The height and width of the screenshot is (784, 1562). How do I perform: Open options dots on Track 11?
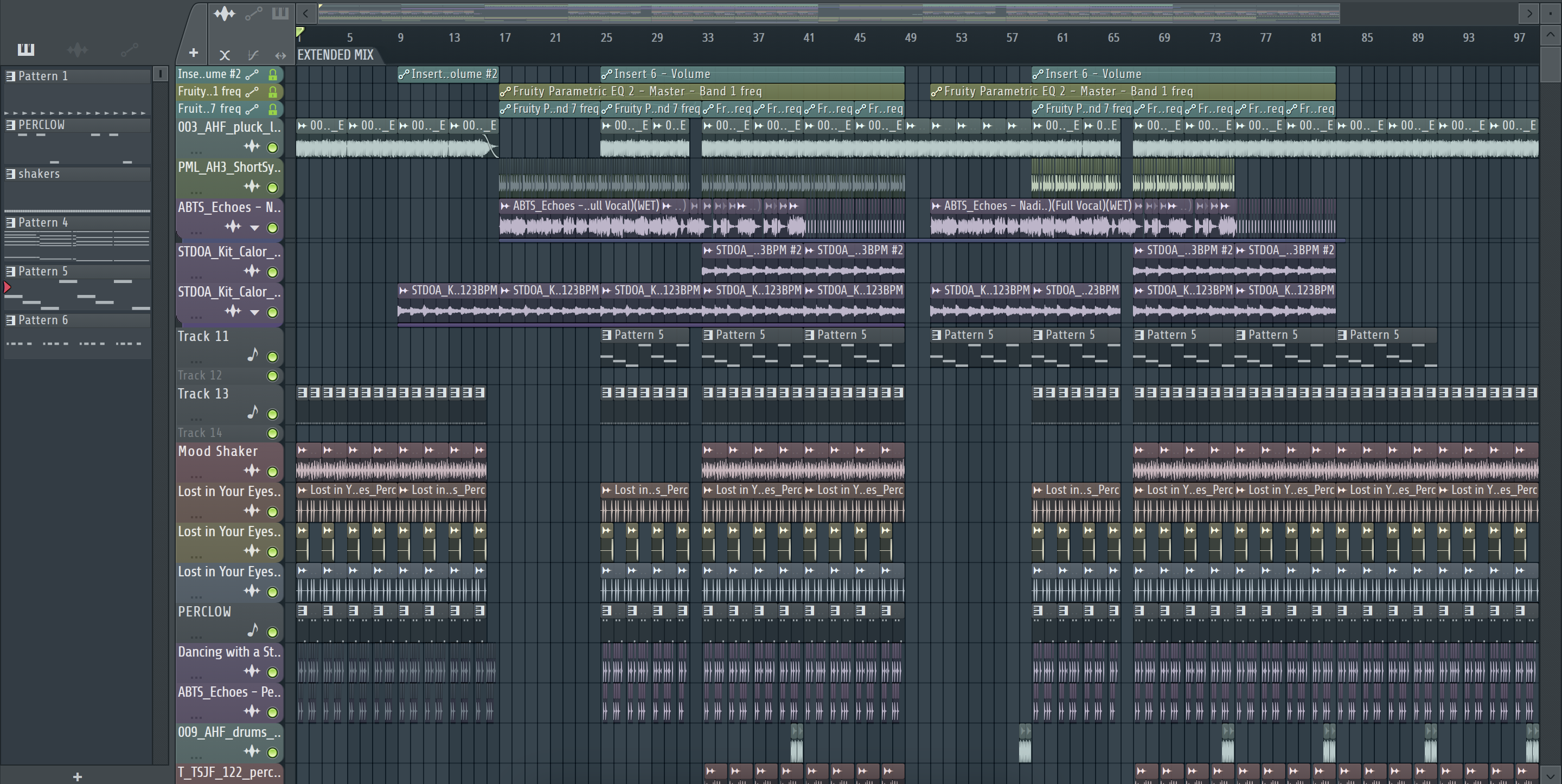pyautogui.click(x=196, y=362)
